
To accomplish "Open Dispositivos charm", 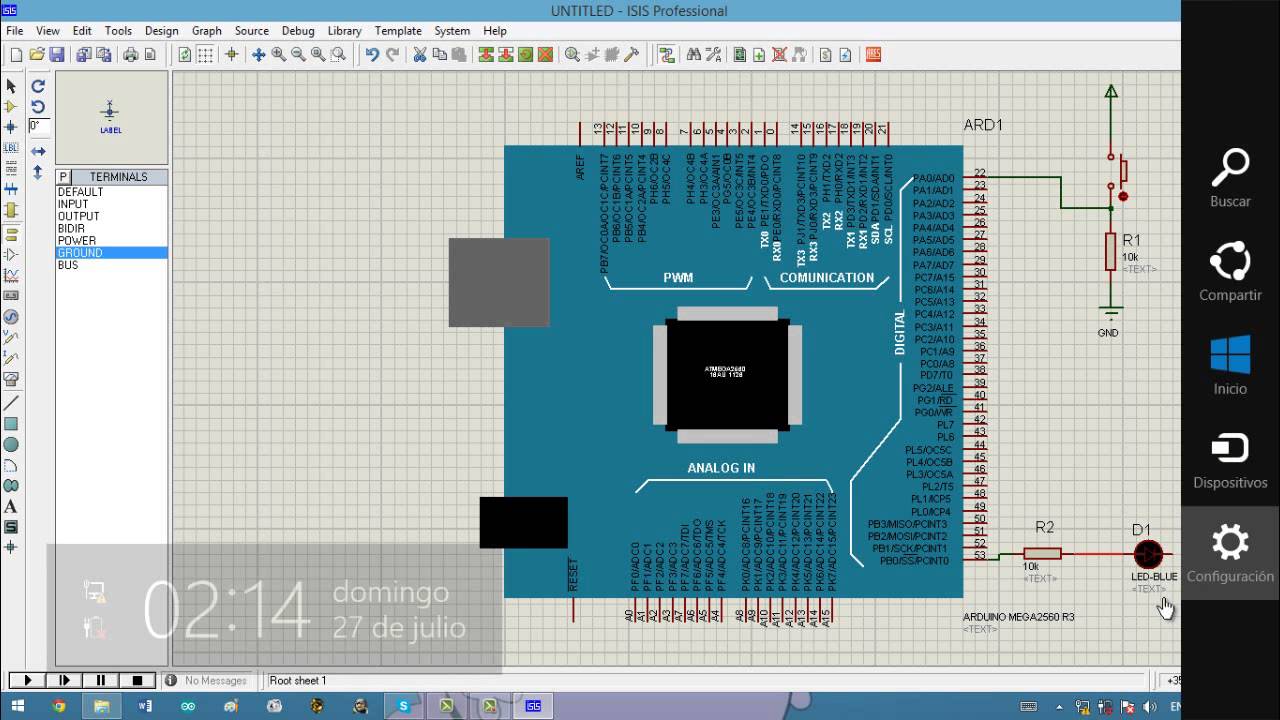I will [x=1230, y=460].
